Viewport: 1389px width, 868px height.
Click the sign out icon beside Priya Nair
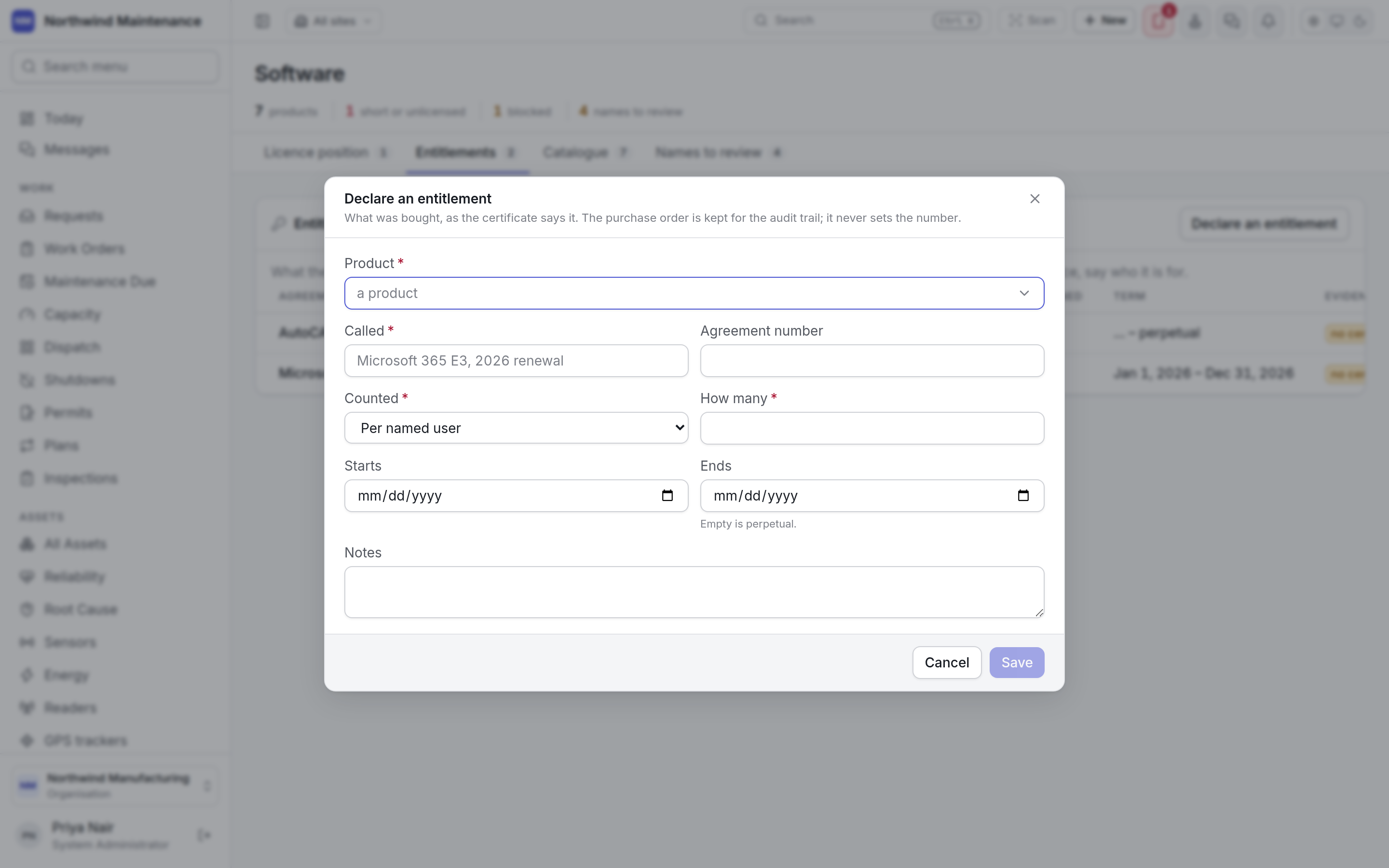tap(204, 835)
